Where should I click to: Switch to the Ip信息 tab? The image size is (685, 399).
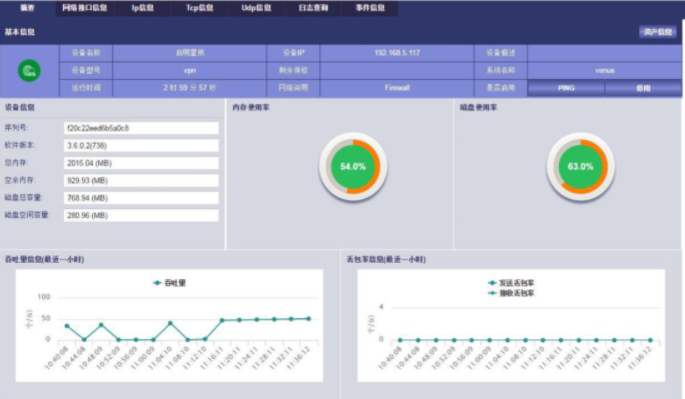click(x=142, y=8)
